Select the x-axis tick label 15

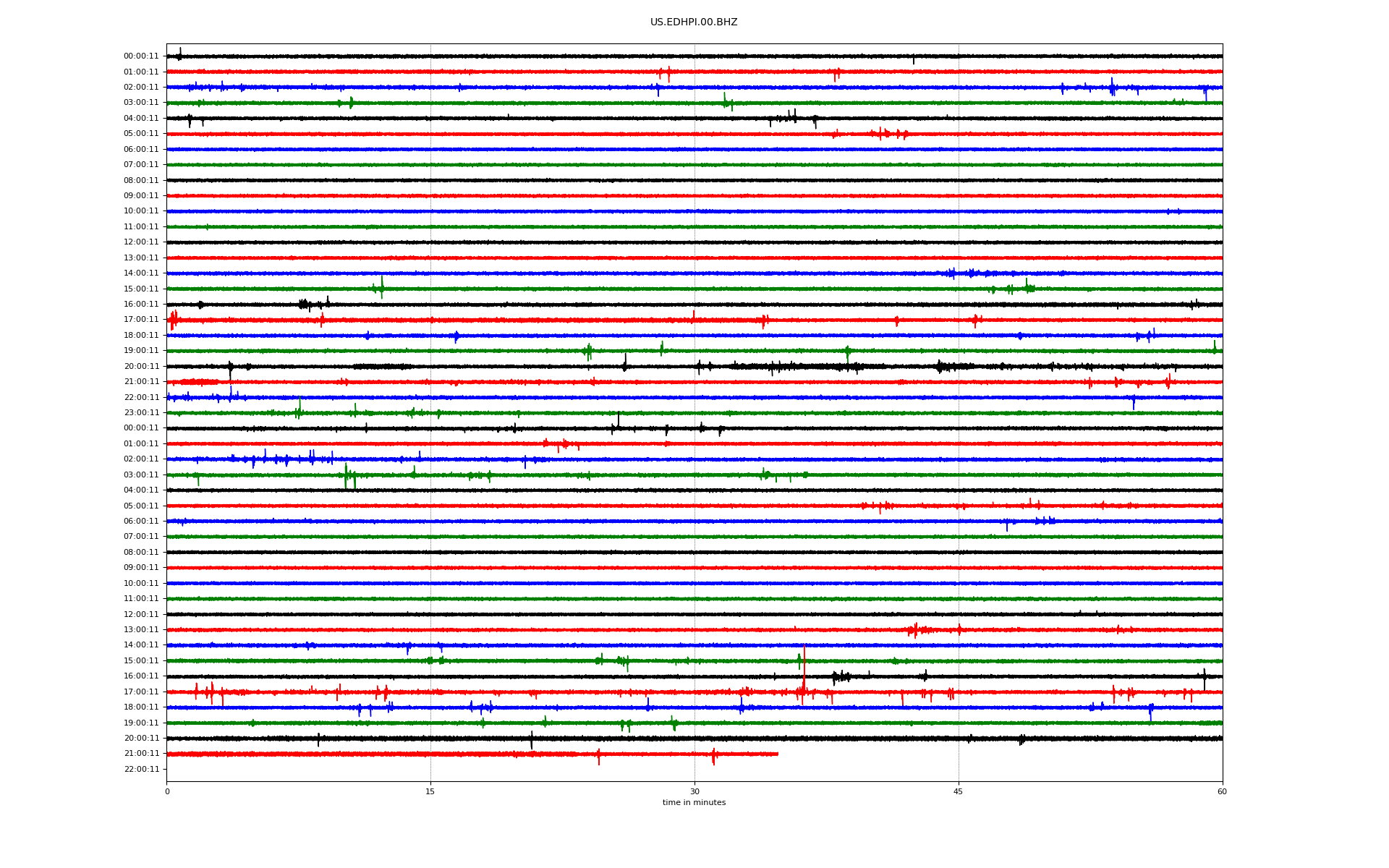(x=430, y=791)
